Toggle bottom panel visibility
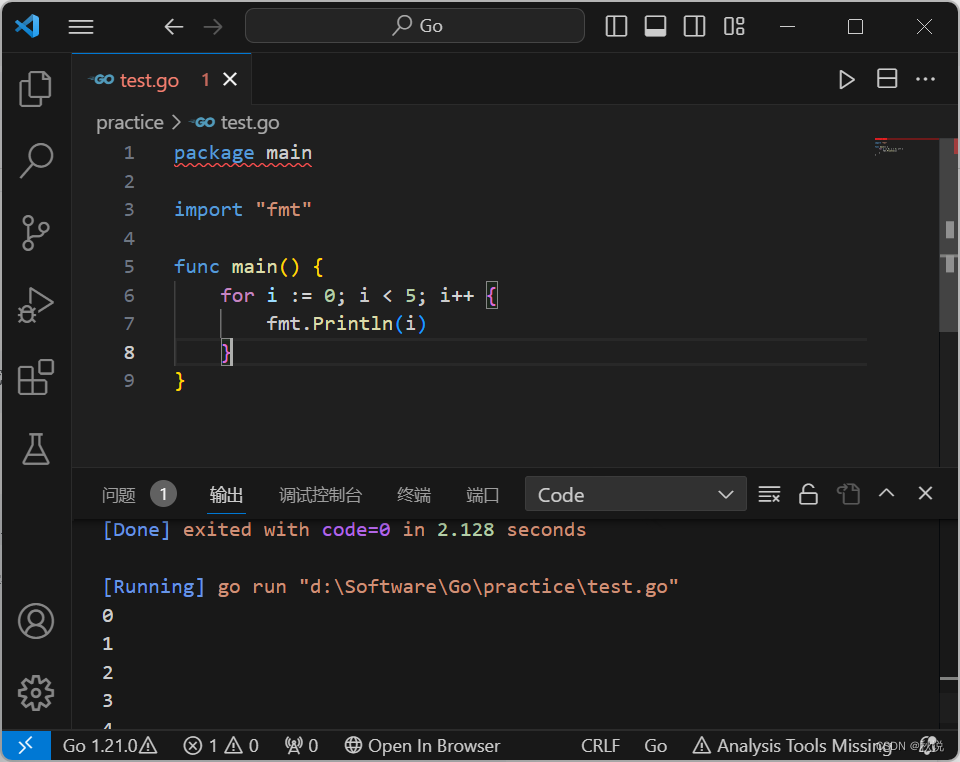Image resolution: width=960 pixels, height=762 pixels. pos(655,26)
